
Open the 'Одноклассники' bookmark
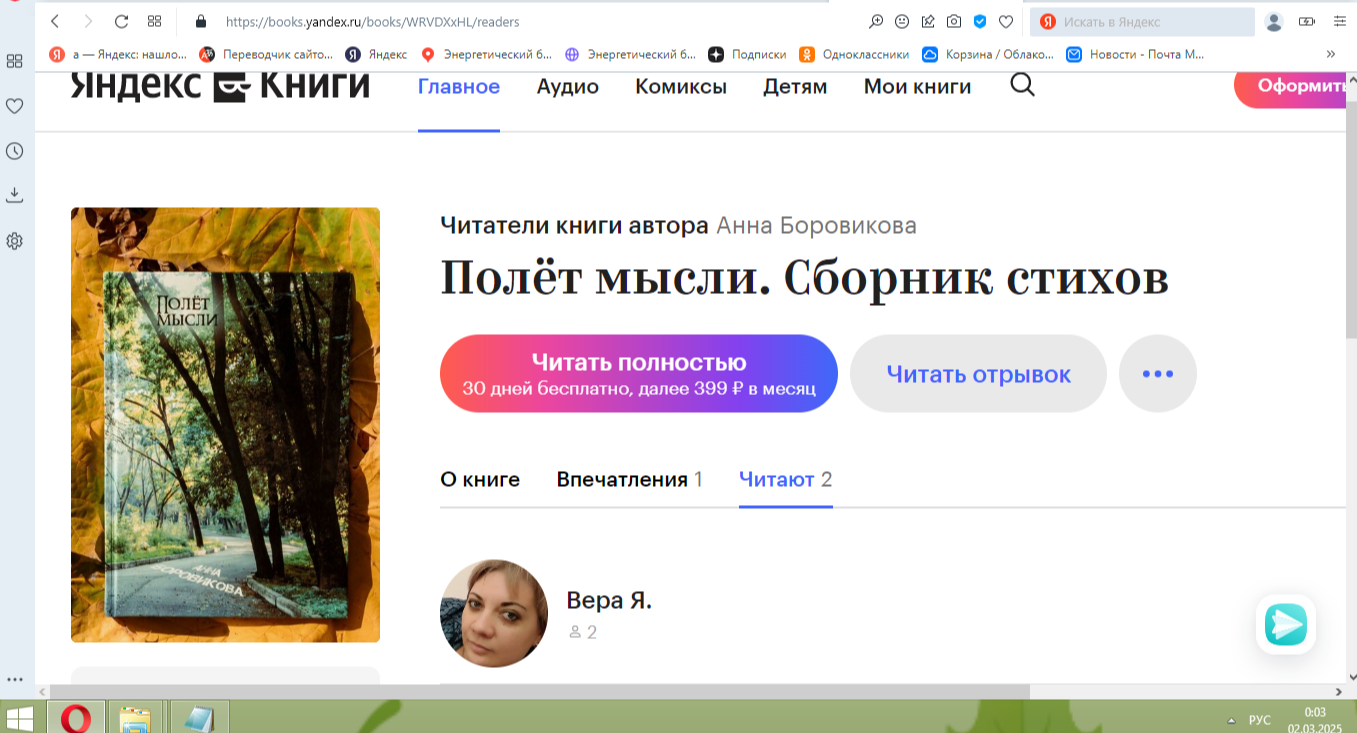click(854, 54)
